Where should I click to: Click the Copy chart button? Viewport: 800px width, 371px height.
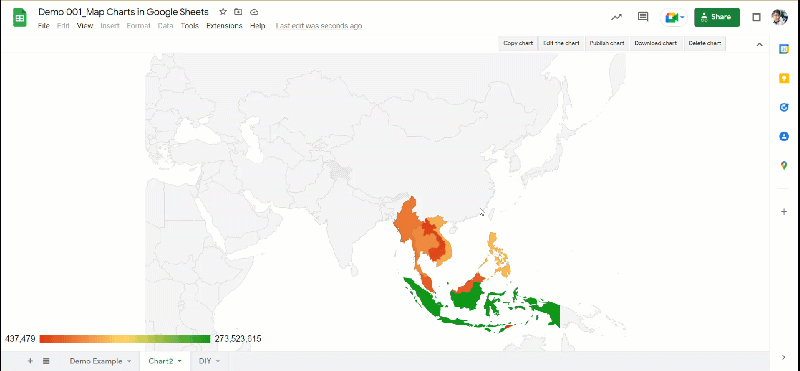(x=518, y=43)
